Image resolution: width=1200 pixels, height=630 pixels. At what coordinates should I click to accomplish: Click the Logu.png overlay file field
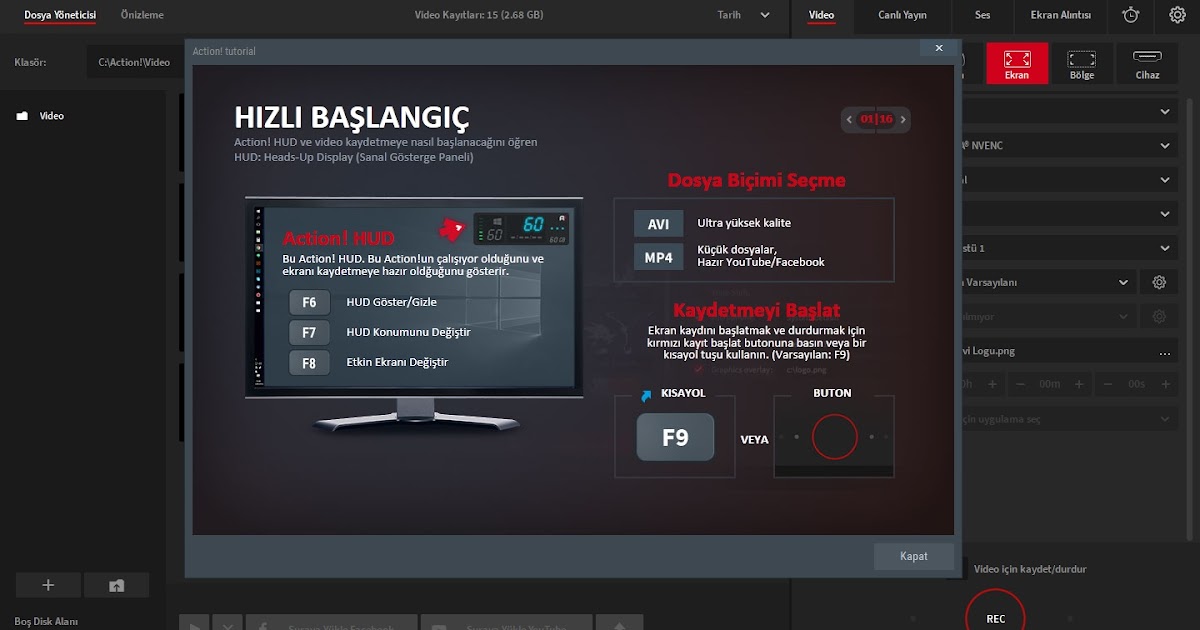1055,352
